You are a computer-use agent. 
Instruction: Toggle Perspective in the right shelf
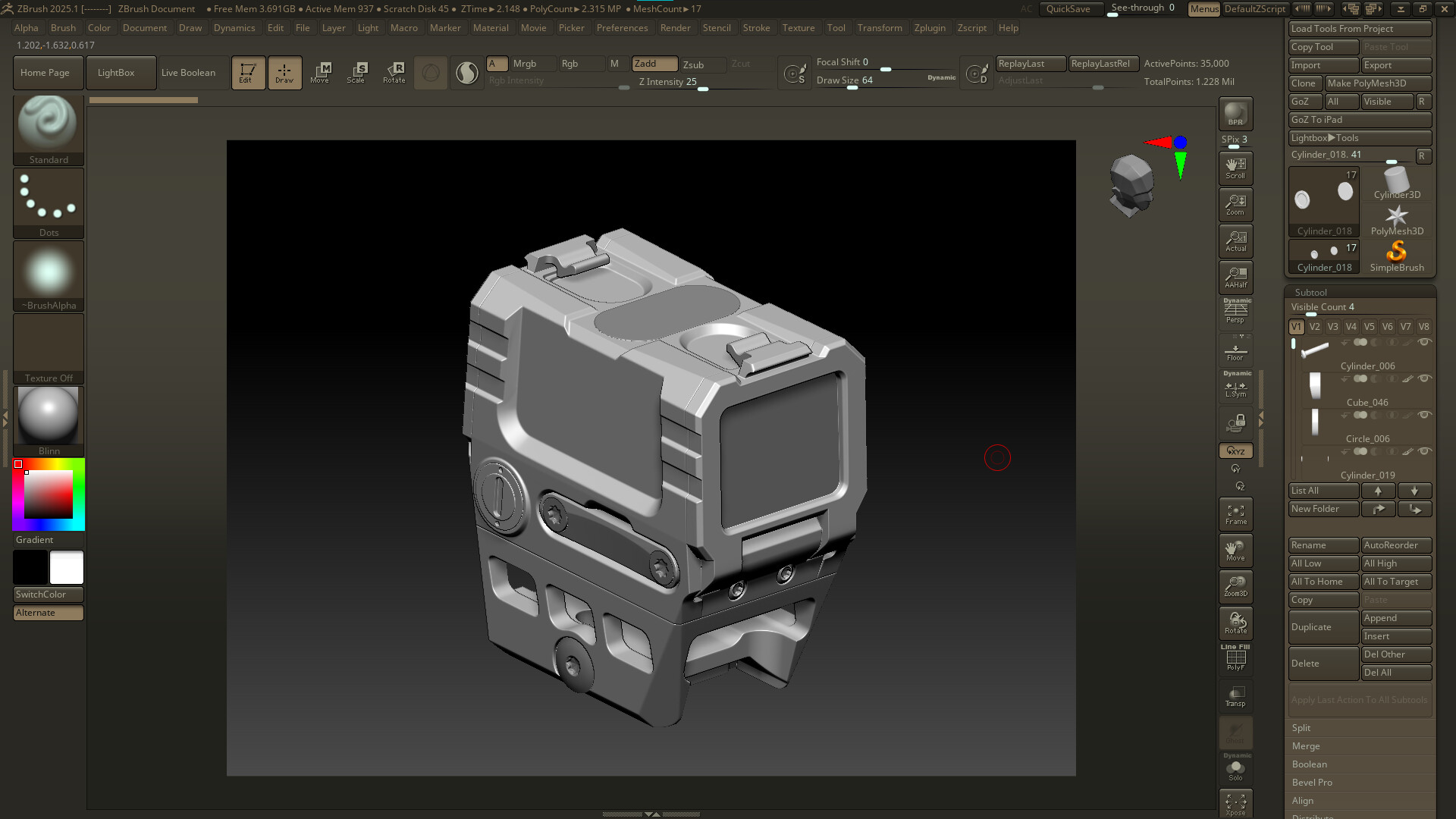point(1235,311)
